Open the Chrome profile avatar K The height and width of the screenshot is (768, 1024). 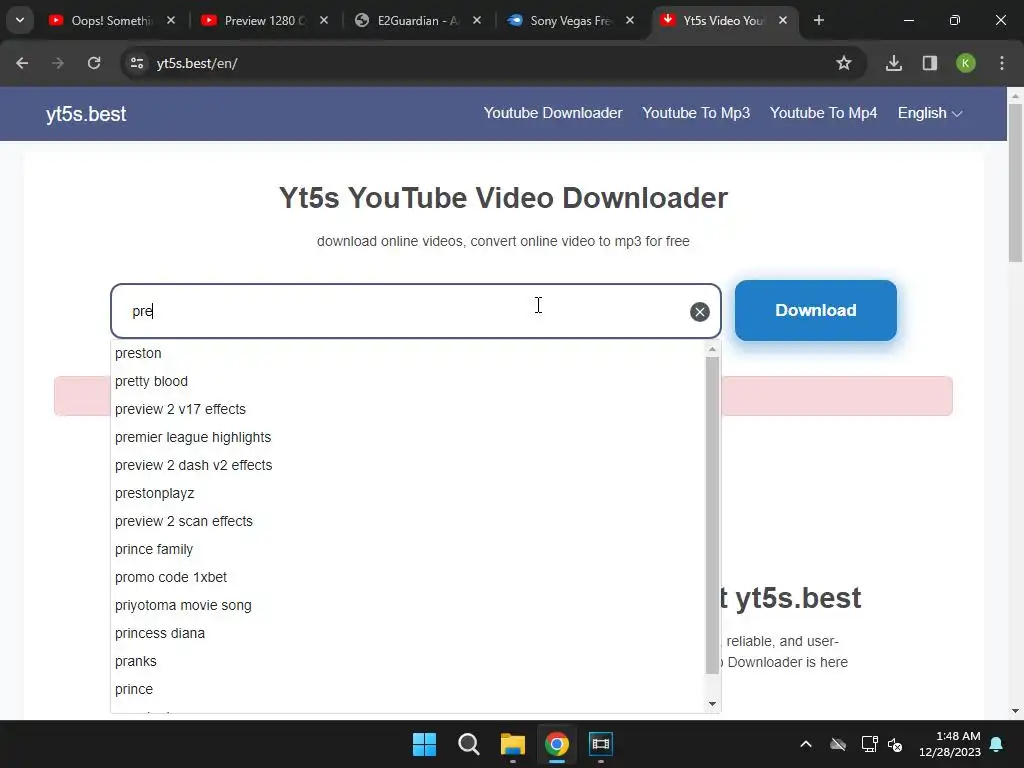click(x=966, y=63)
